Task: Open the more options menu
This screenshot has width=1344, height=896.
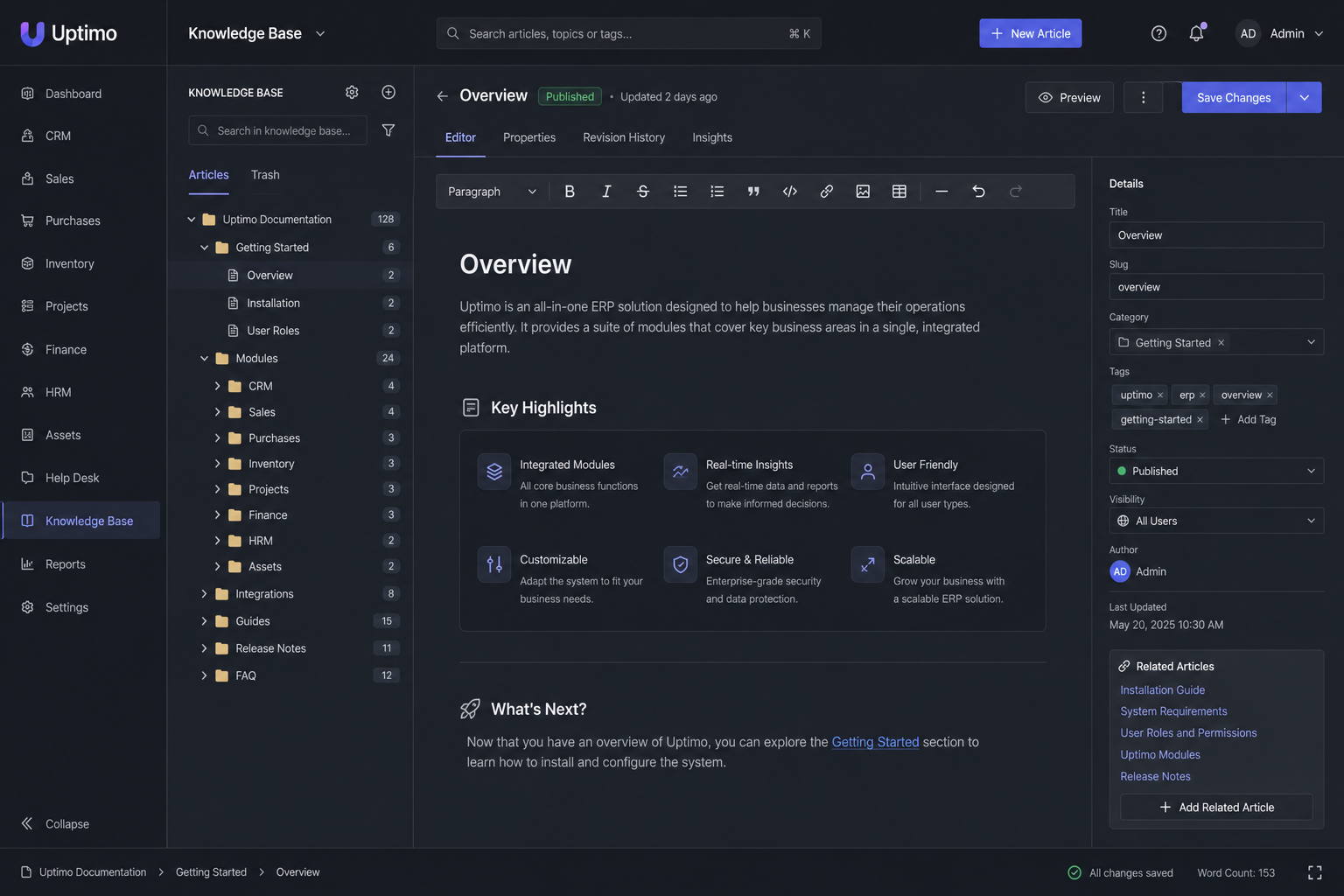Action: pyautogui.click(x=1143, y=98)
